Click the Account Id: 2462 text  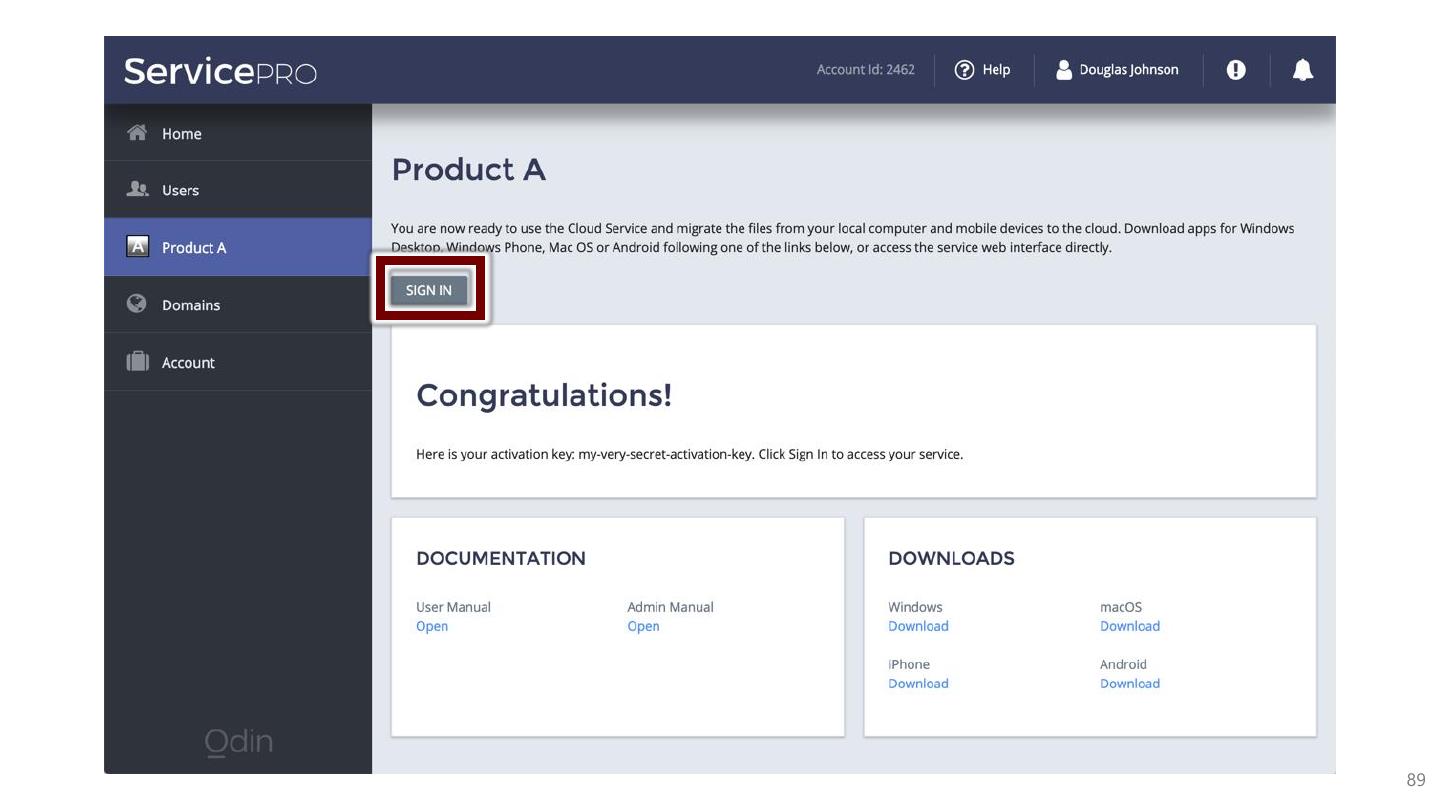coord(865,70)
